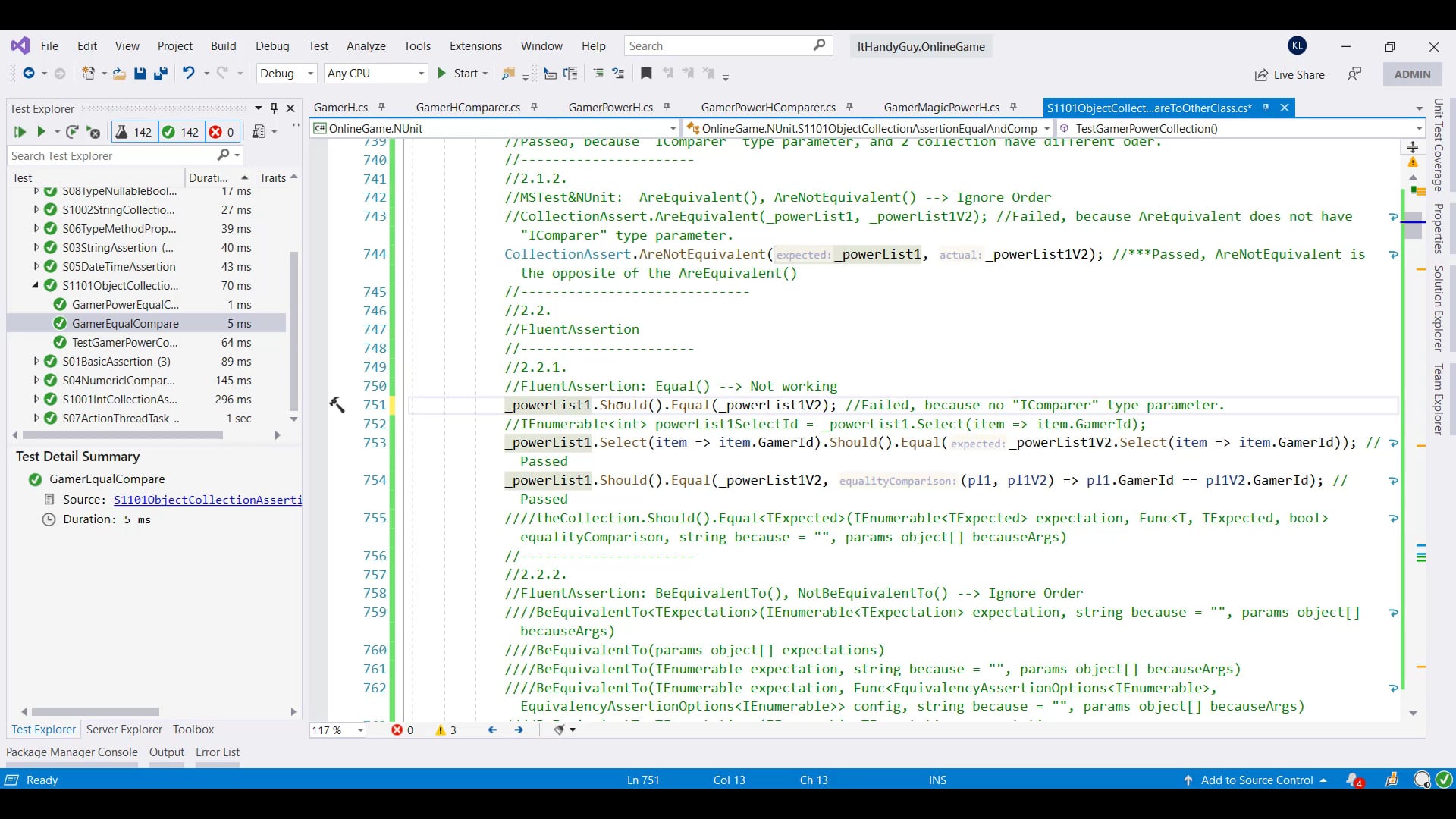Click the S11010ObjectCollectionAsserti source link
Viewport: 1456px width, 819px height.
[x=207, y=500]
